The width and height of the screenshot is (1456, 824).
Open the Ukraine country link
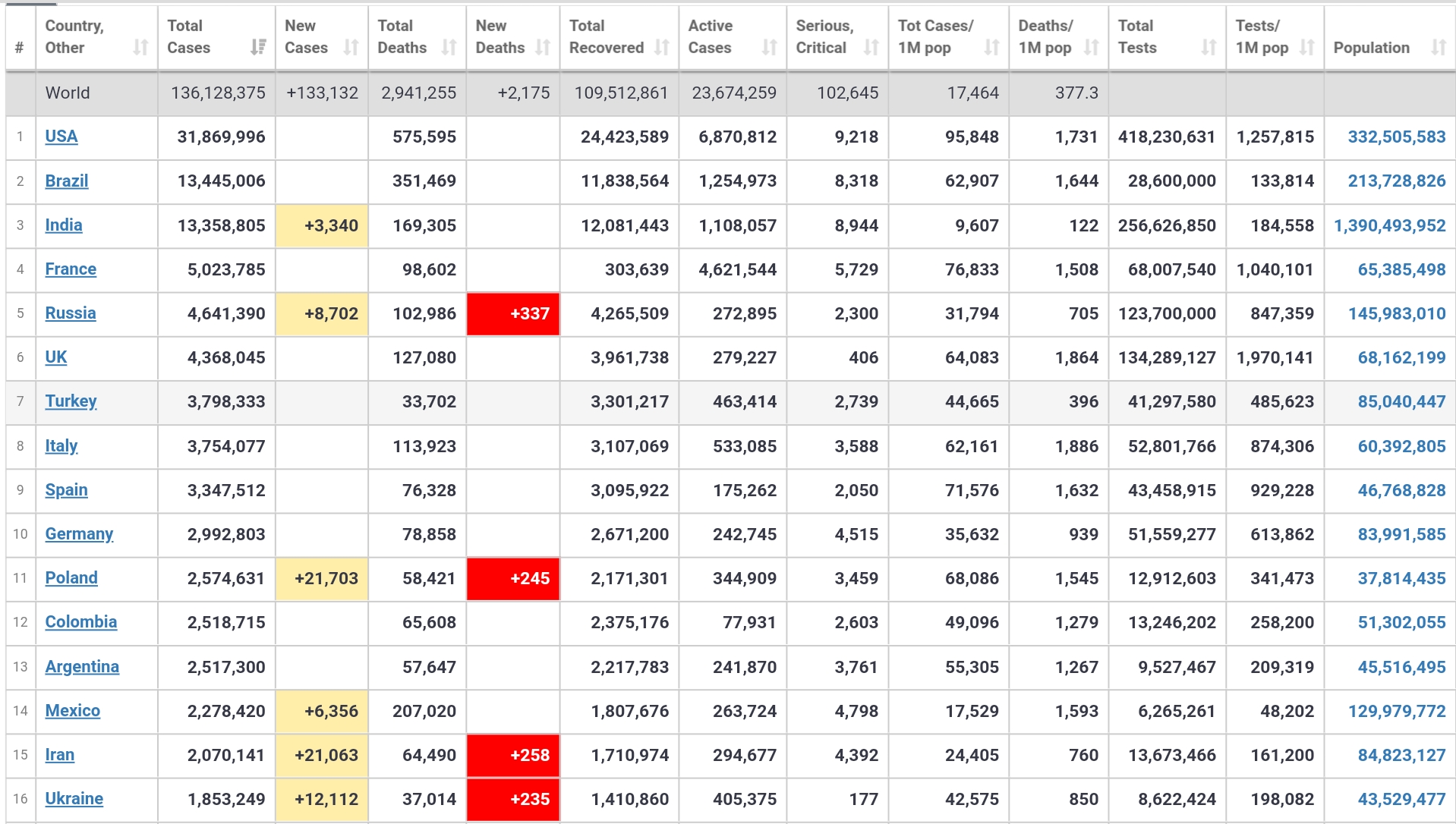[x=74, y=799]
